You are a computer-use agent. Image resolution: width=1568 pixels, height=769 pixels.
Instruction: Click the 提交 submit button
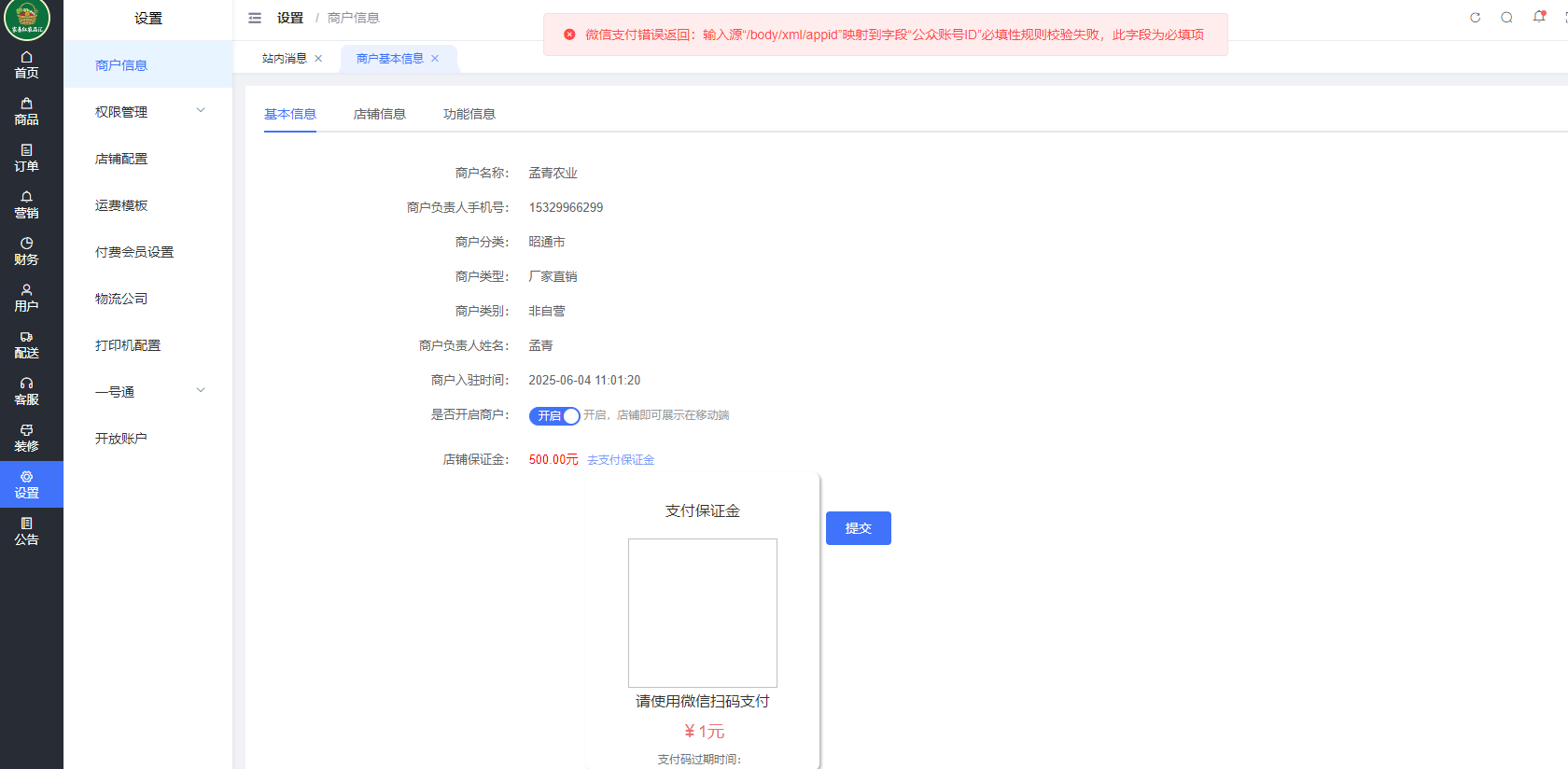(859, 528)
